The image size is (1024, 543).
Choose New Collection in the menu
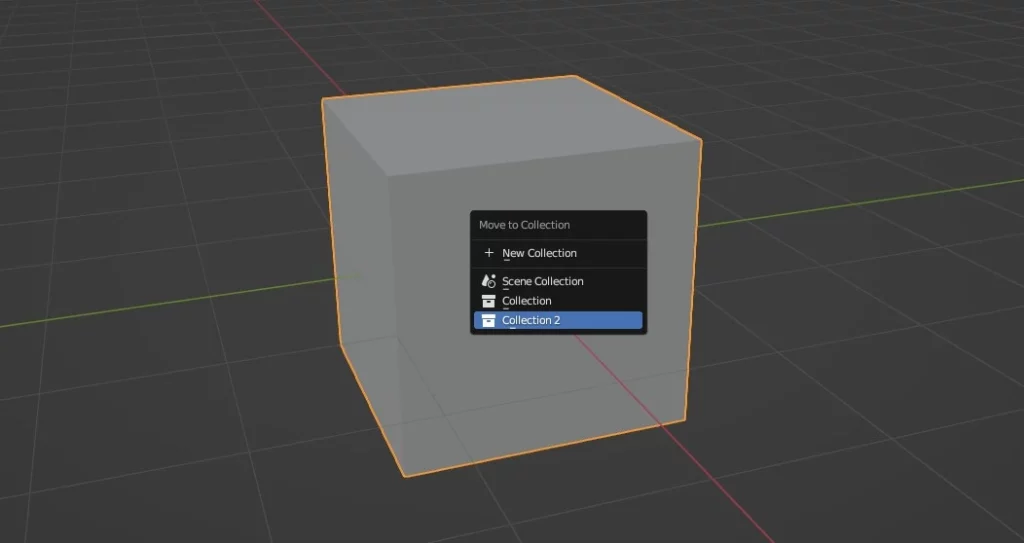[558, 253]
